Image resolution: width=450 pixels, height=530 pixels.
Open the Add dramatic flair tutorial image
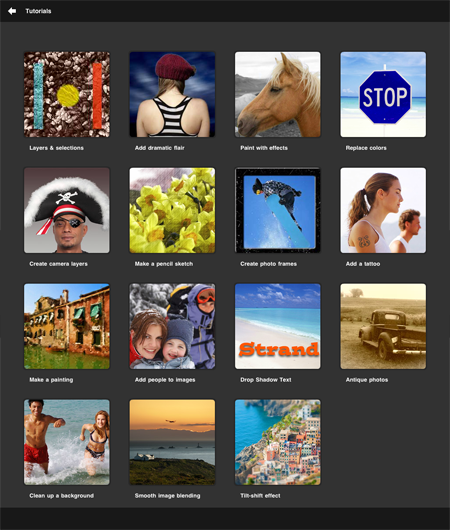click(x=172, y=94)
